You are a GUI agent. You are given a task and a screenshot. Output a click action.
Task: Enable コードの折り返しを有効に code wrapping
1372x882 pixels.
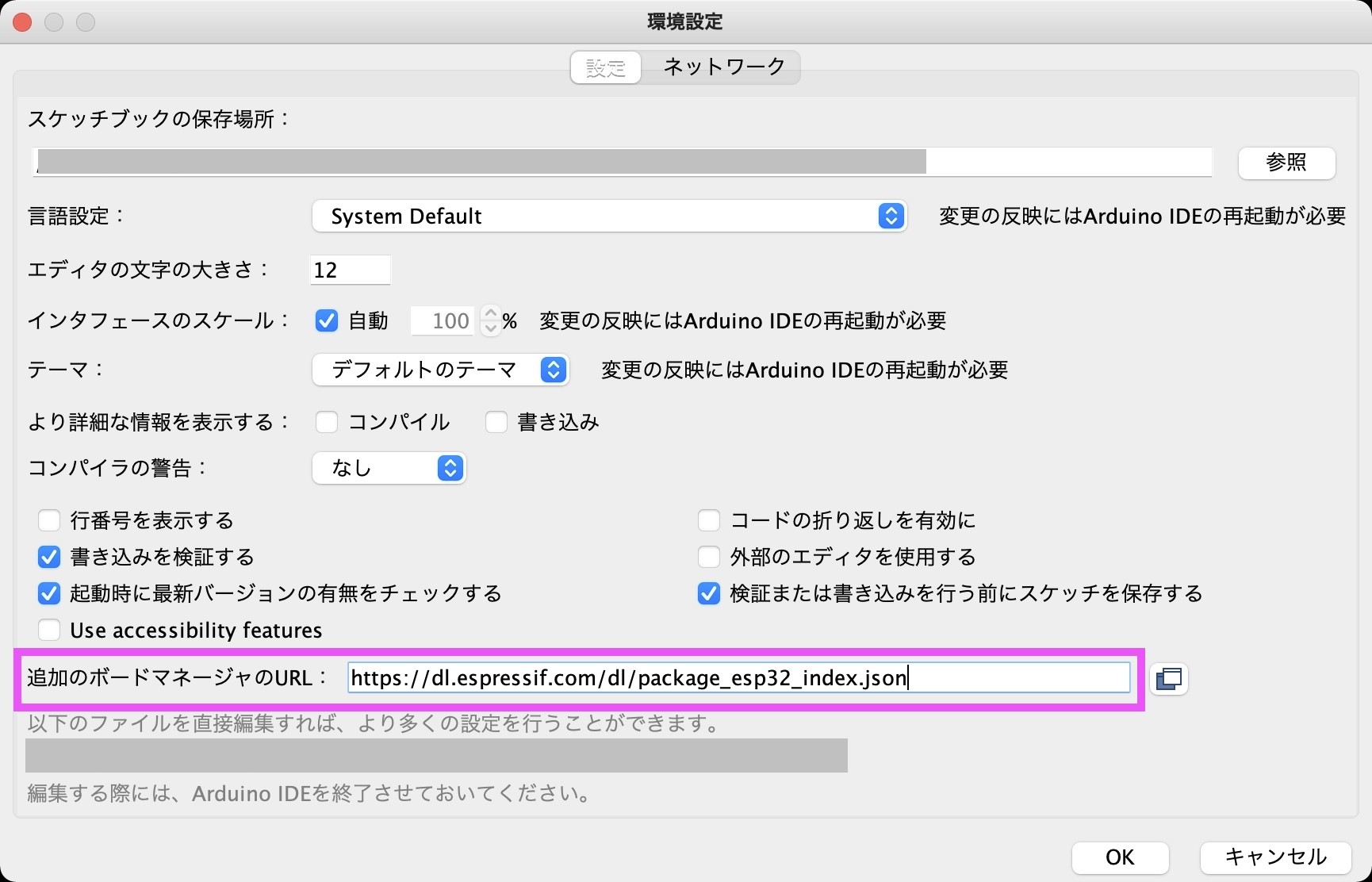(x=708, y=520)
